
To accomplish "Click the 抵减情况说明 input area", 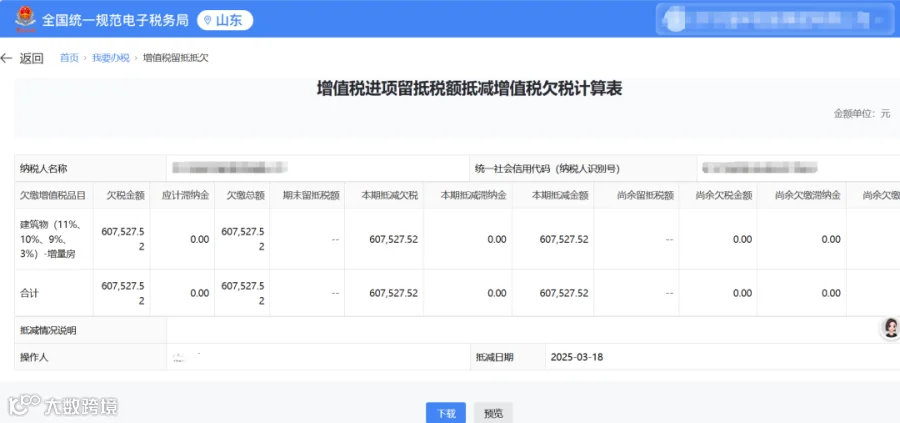I will click(533, 330).
